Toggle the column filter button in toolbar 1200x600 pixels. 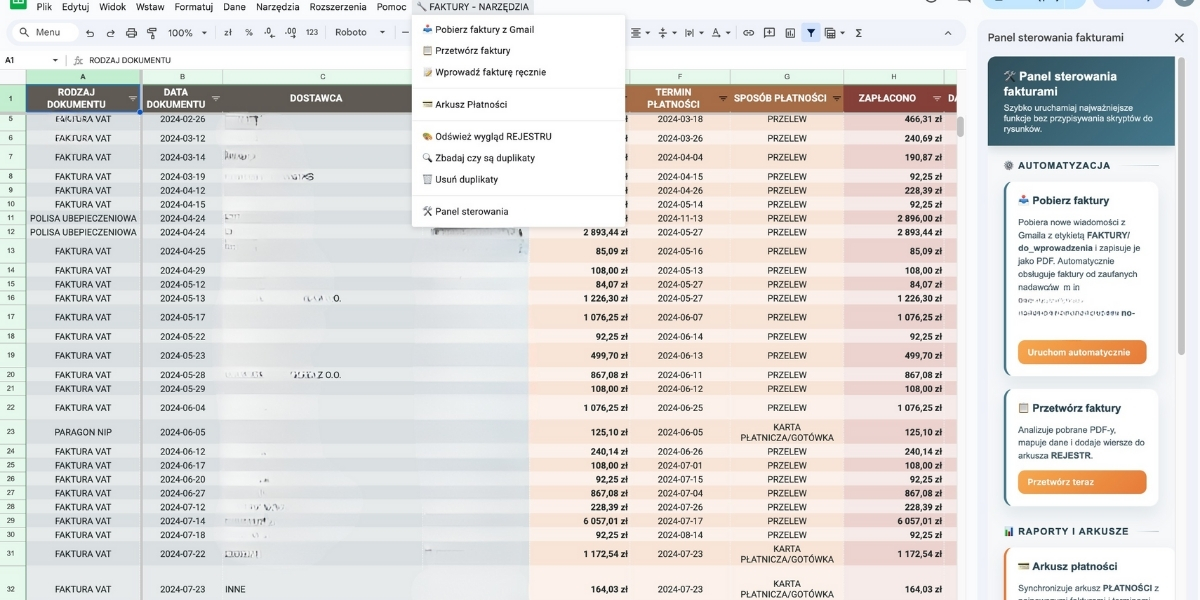(x=810, y=32)
